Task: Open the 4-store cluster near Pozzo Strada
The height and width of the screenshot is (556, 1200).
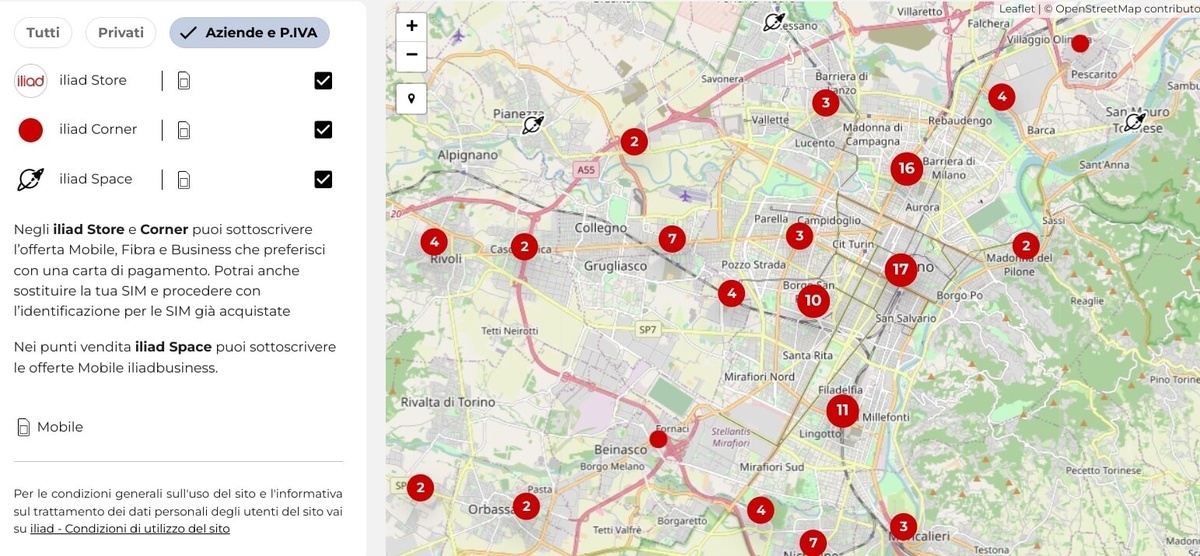Action: point(732,293)
